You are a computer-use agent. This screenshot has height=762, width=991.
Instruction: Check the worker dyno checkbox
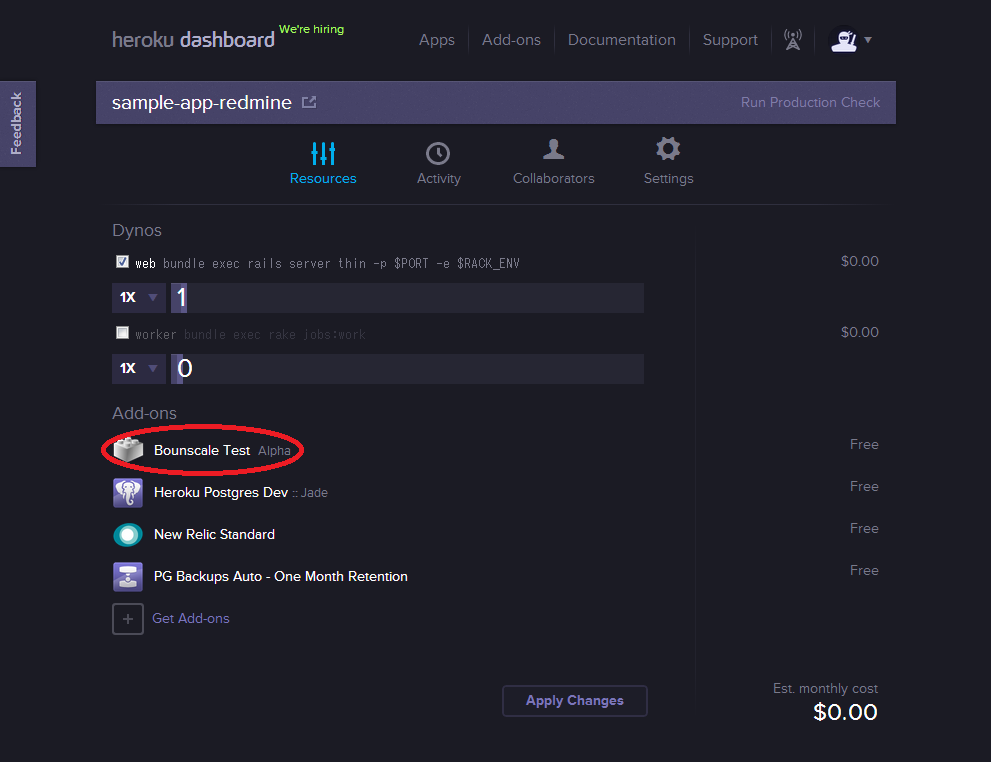point(123,332)
